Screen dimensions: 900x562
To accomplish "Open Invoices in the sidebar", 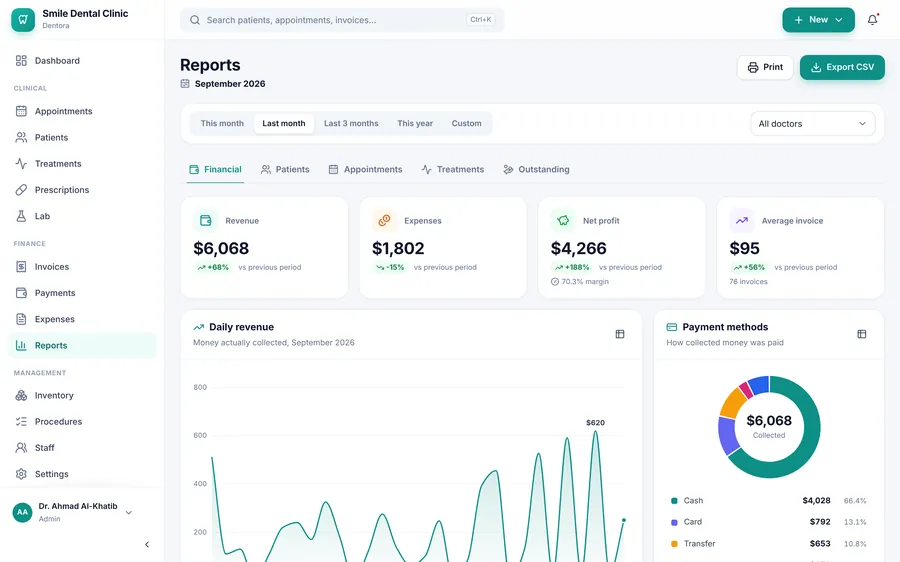I will coord(82,267).
